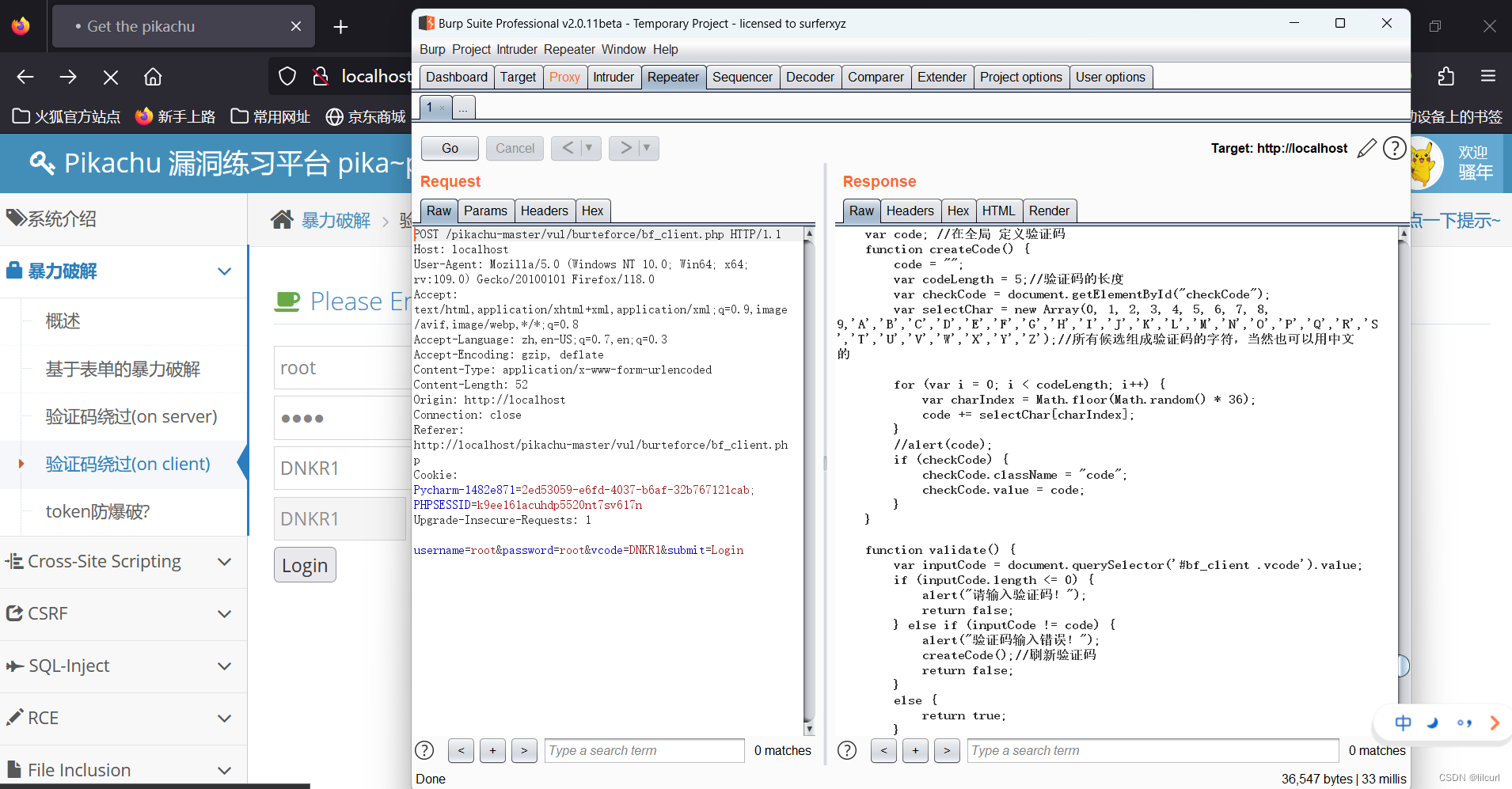The image size is (1512, 789).
Task: Open new Firefox tab with plus
Action: (340, 27)
